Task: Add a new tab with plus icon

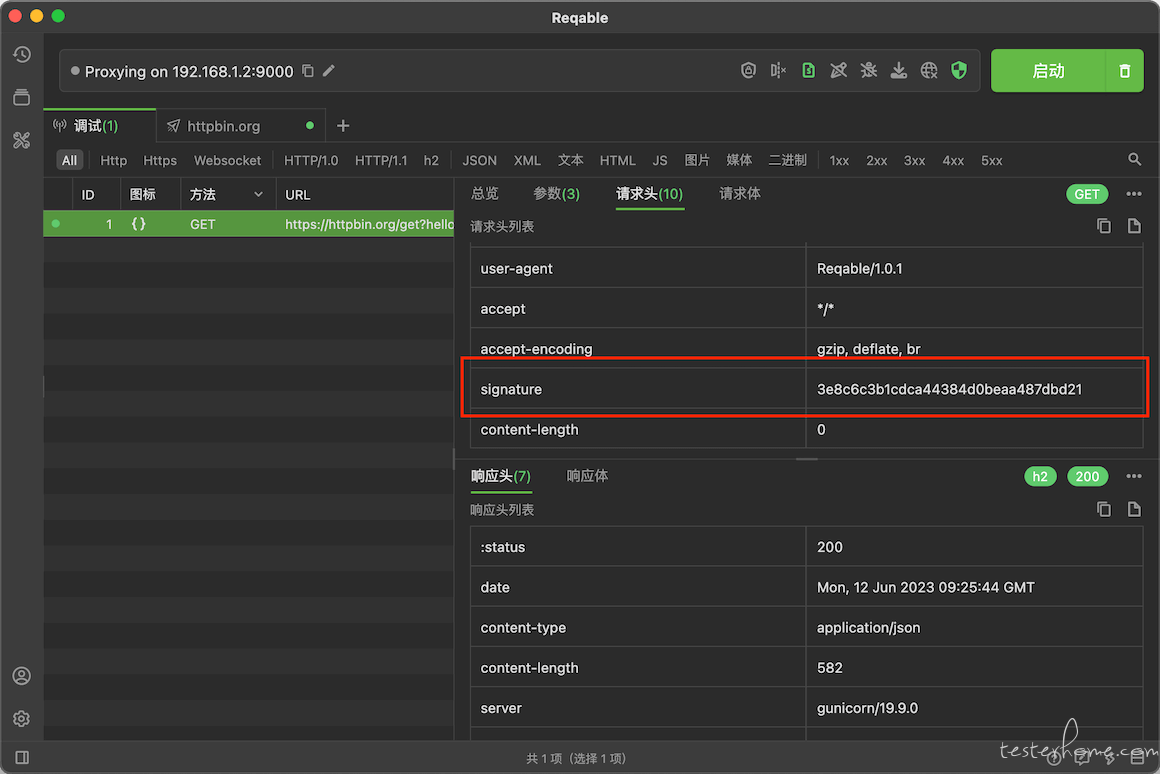Action: coord(343,126)
